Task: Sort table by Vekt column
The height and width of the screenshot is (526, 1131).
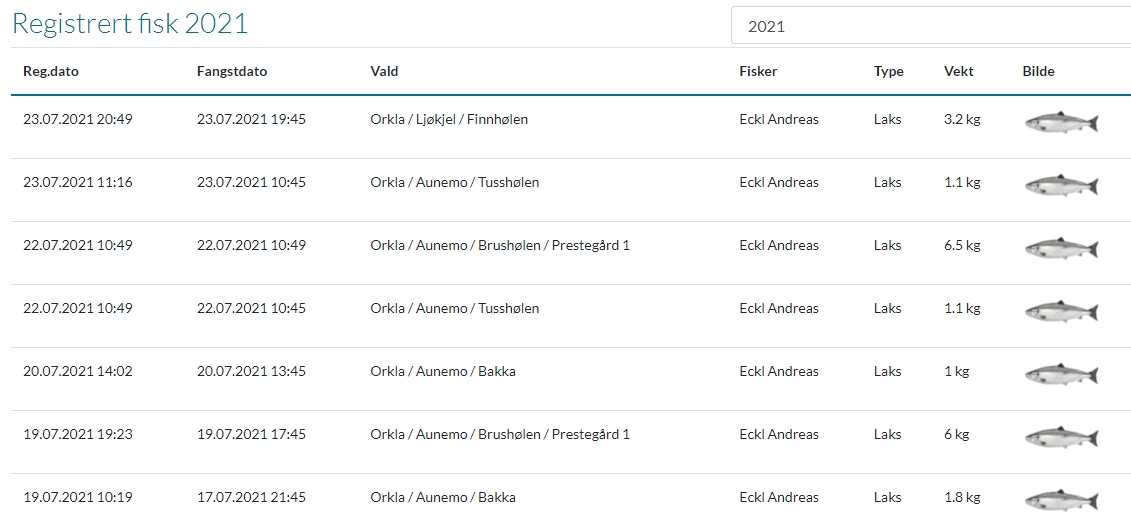Action: point(959,71)
